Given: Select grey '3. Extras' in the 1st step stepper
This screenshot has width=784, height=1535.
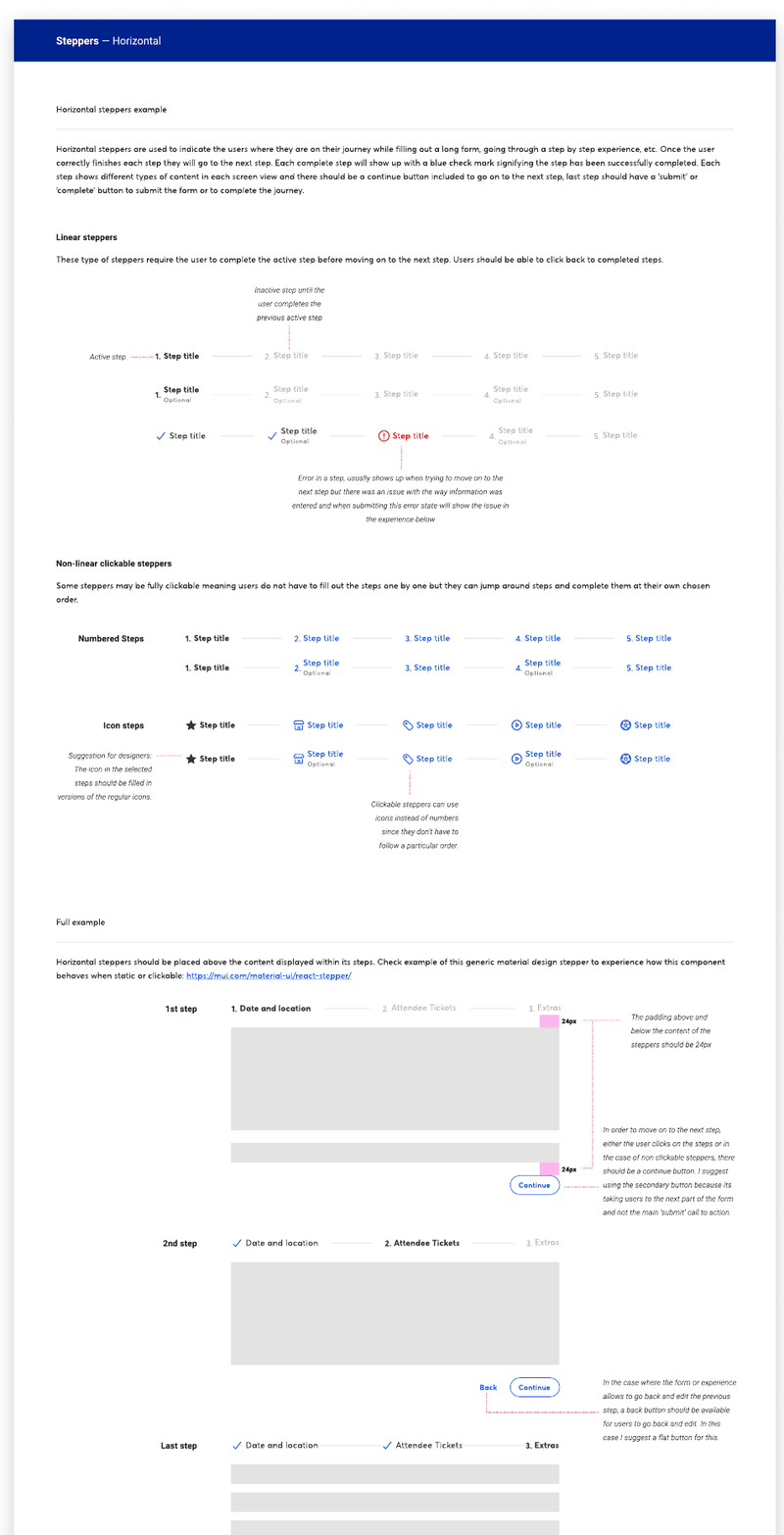Looking at the screenshot, I should pos(543,1008).
